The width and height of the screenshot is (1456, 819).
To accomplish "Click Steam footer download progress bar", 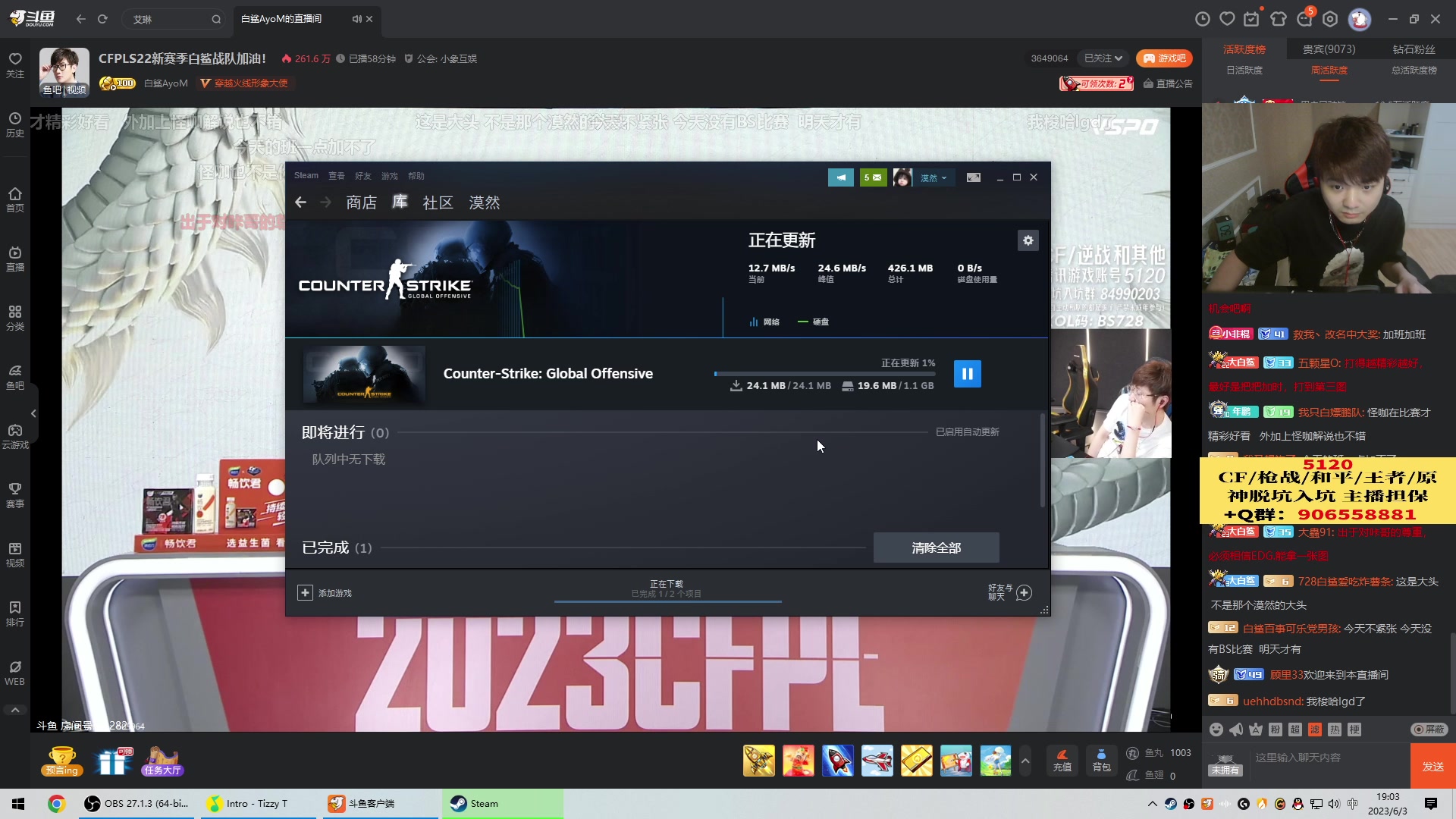I will [667, 601].
